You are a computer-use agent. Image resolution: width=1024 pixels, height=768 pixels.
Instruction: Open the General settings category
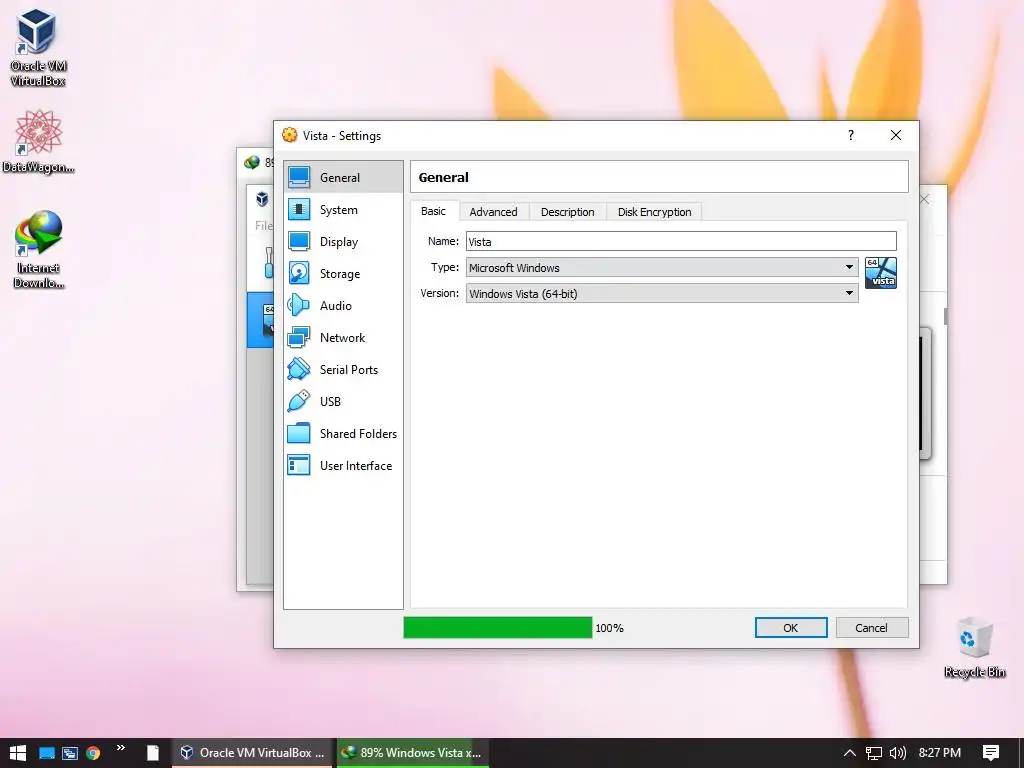click(x=344, y=177)
